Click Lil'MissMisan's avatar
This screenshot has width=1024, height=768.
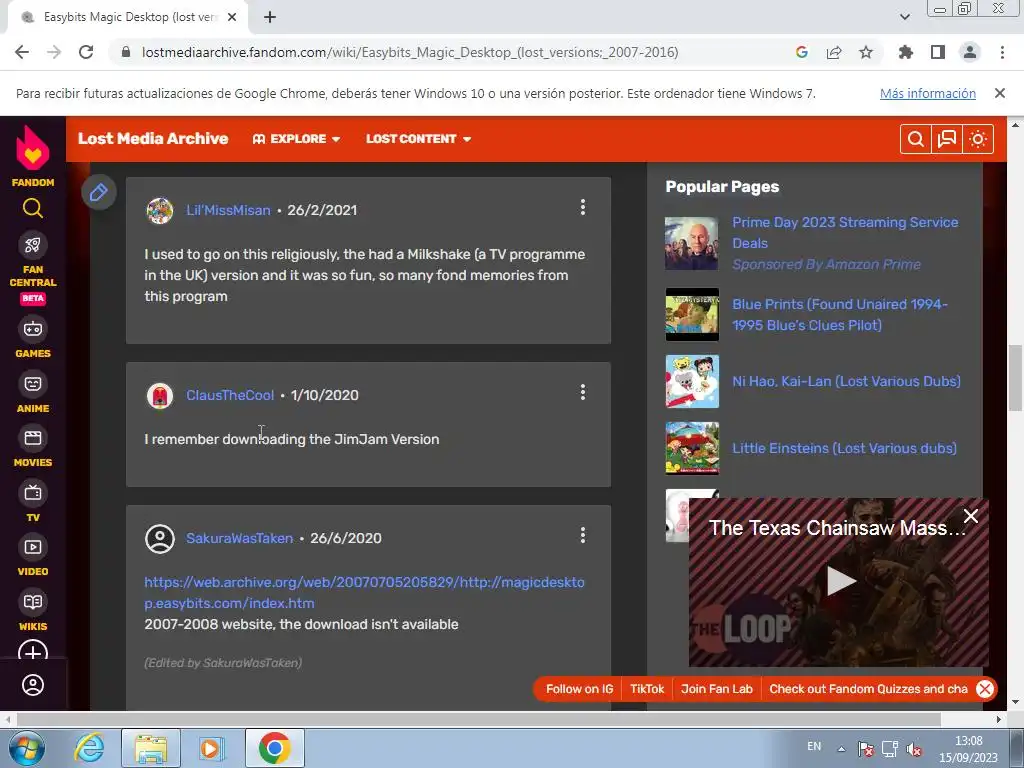click(159, 210)
